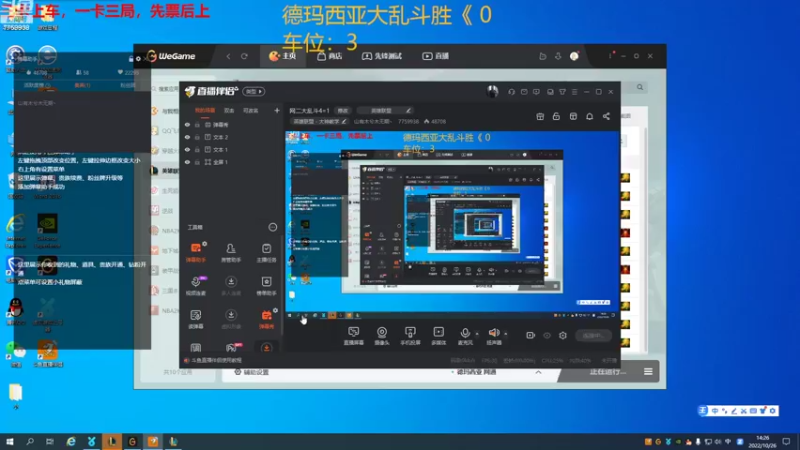
Task: Switch to WeGame 先锋测试 tab
Action: 382,56
